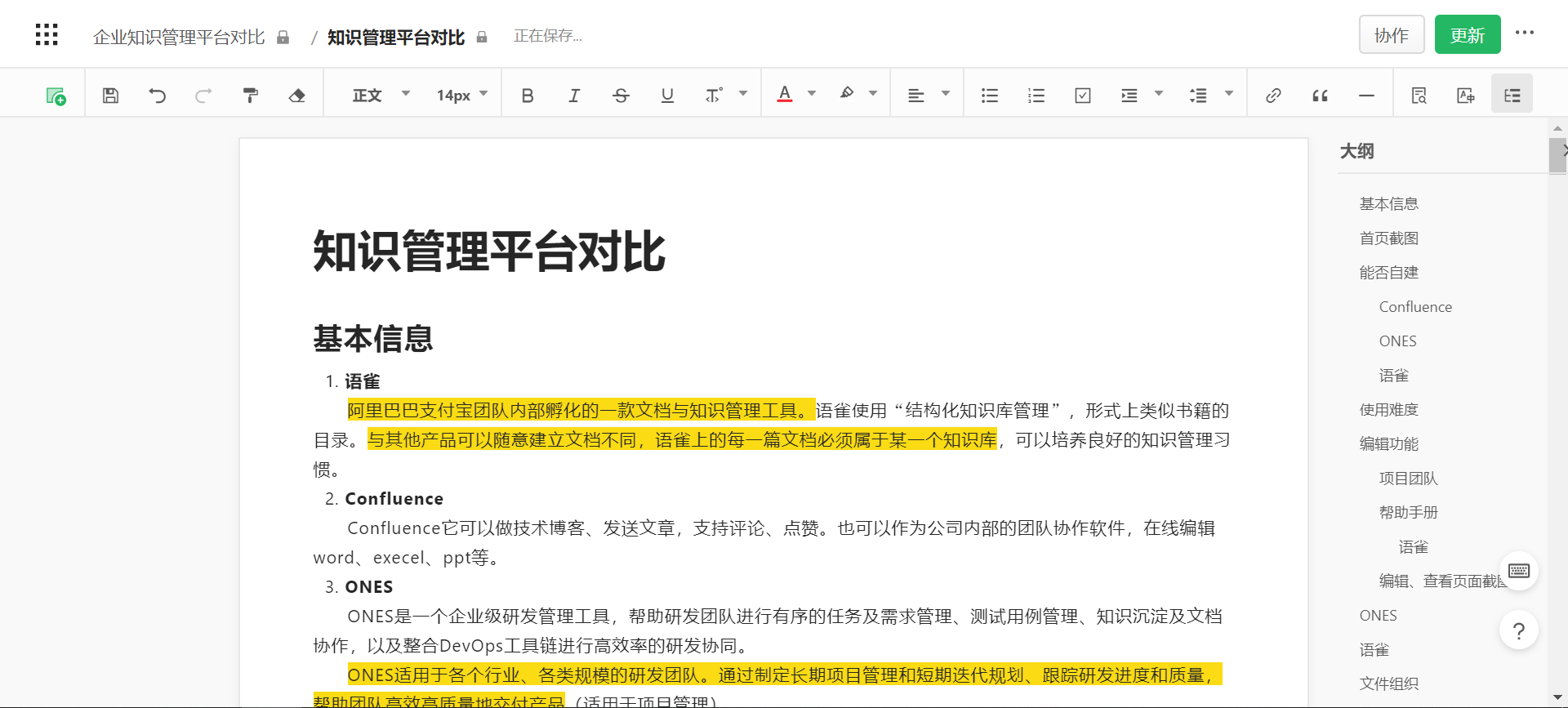Jump to 编辑功能 in the outline
Viewport: 1568px width, 708px height.
pos(1388,443)
